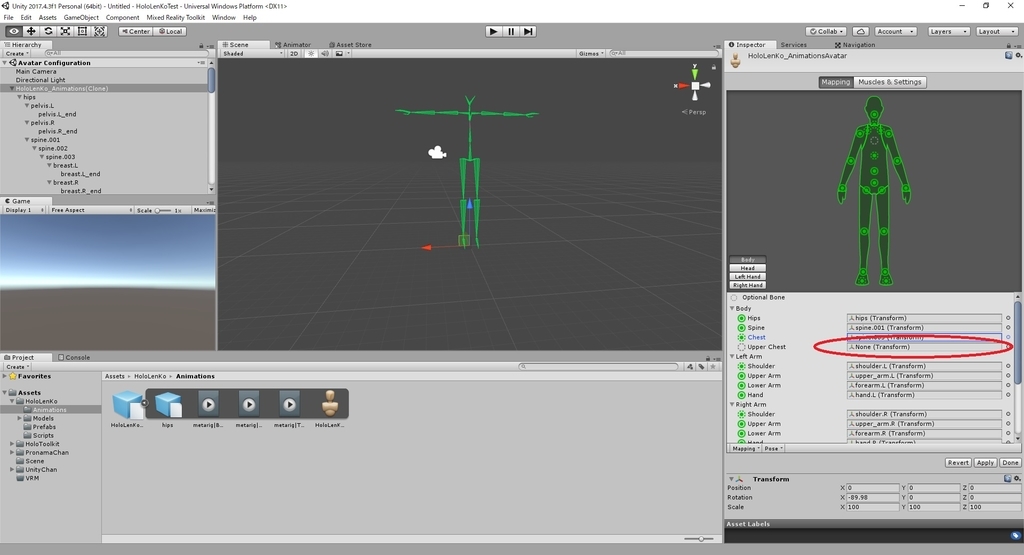Select the Body view button in avatar
Image resolution: width=1024 pixels, height=555 pixels.
(x=747, y=259)
